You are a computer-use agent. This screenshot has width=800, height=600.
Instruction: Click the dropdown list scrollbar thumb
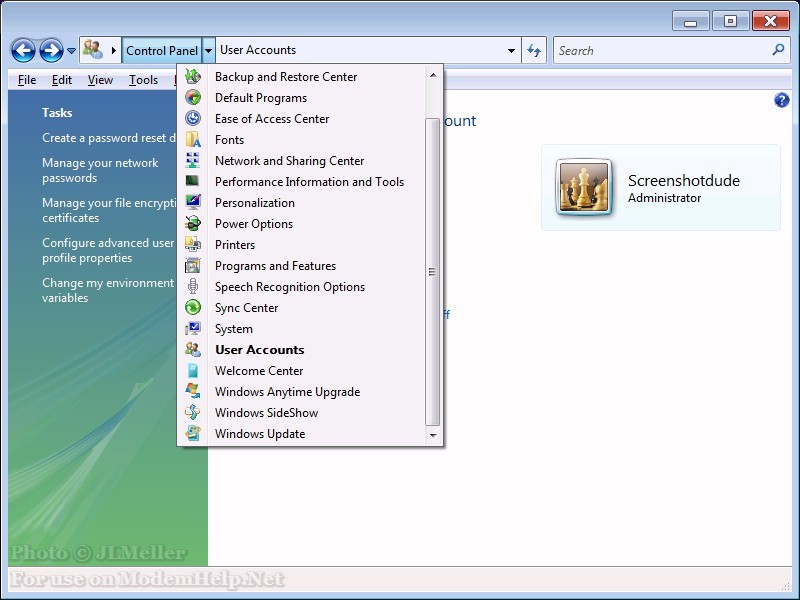click(432, 271)
